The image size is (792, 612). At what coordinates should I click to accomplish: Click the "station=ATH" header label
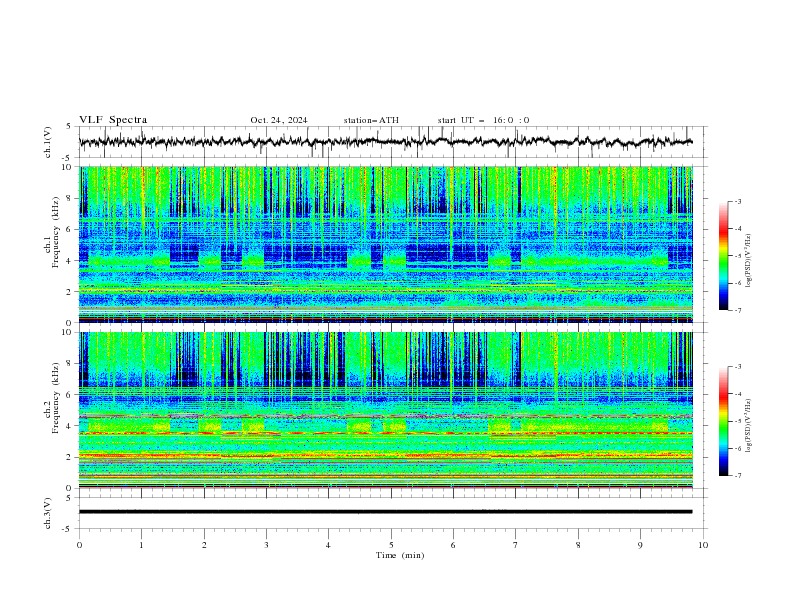pyautogui.click(x=371, y=120)
